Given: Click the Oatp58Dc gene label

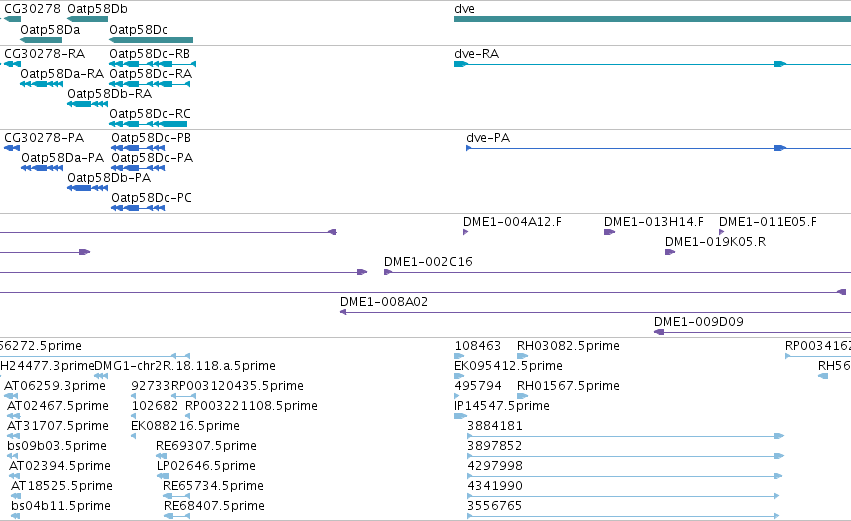Looking at the screenshot, I should click(138, 30).
